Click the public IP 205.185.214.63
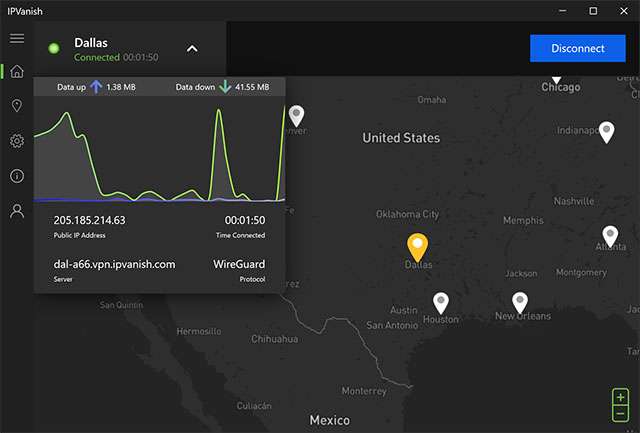The width and height of the screenshot is (640, 433). coord(89,220)
